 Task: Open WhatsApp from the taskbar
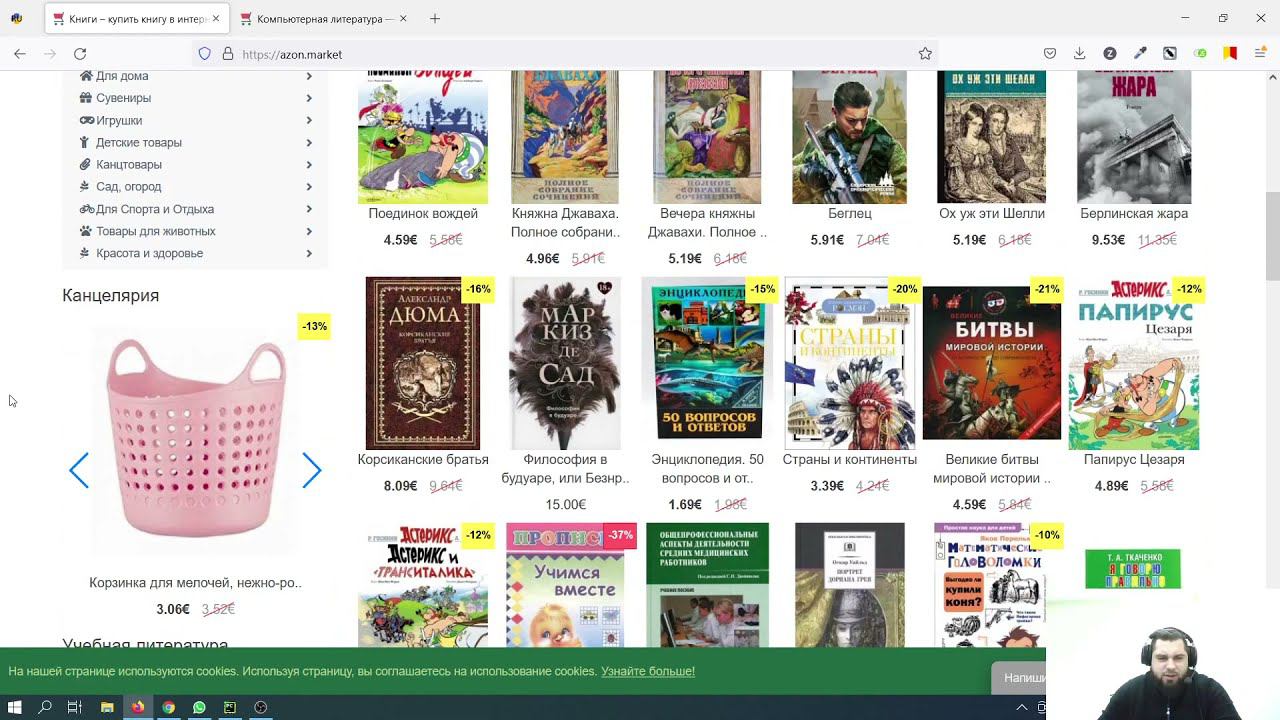click(199, 707)
